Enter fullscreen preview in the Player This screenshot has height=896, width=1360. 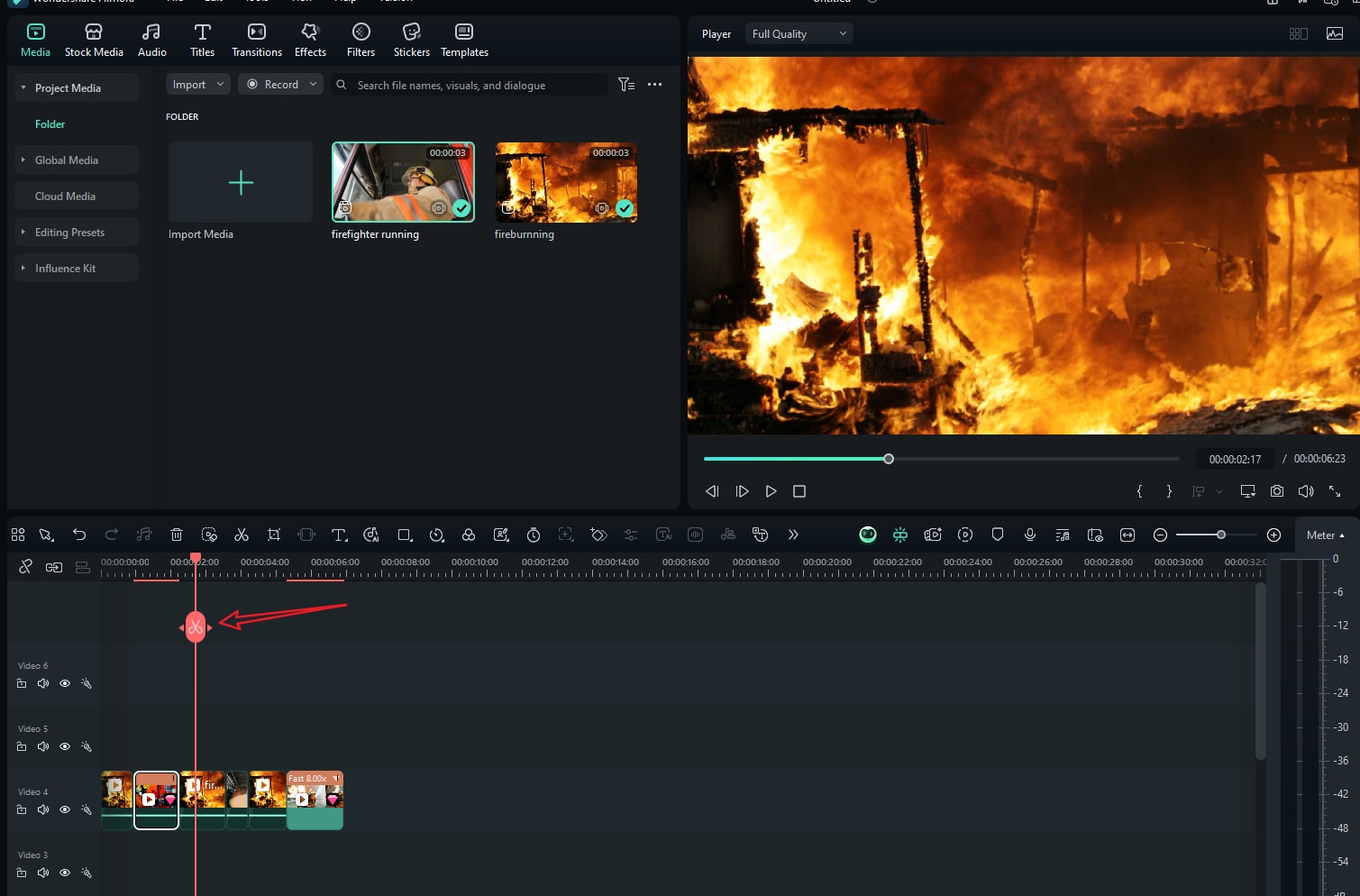1335,491
